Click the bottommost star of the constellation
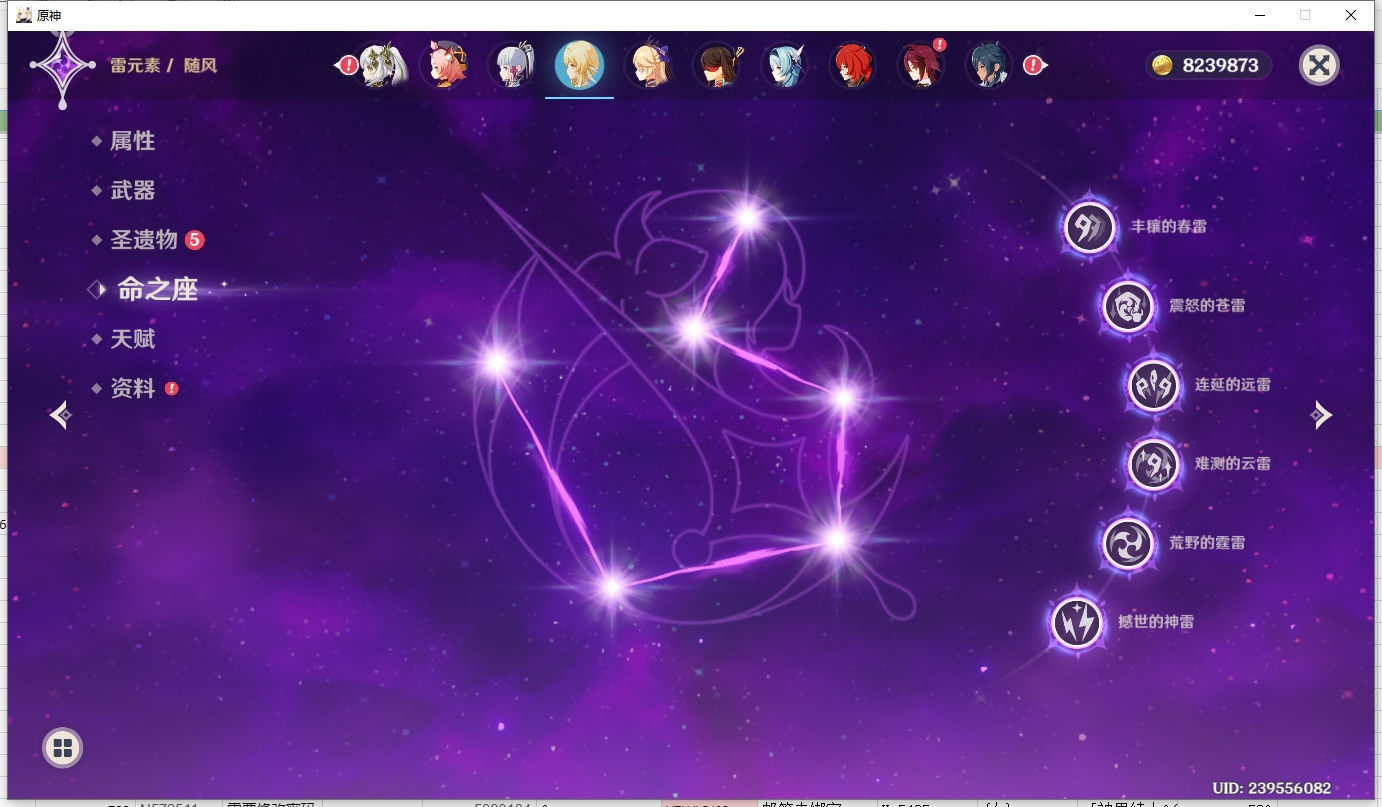Viewport: 1382px width, 807px height. tap(612, 588)
